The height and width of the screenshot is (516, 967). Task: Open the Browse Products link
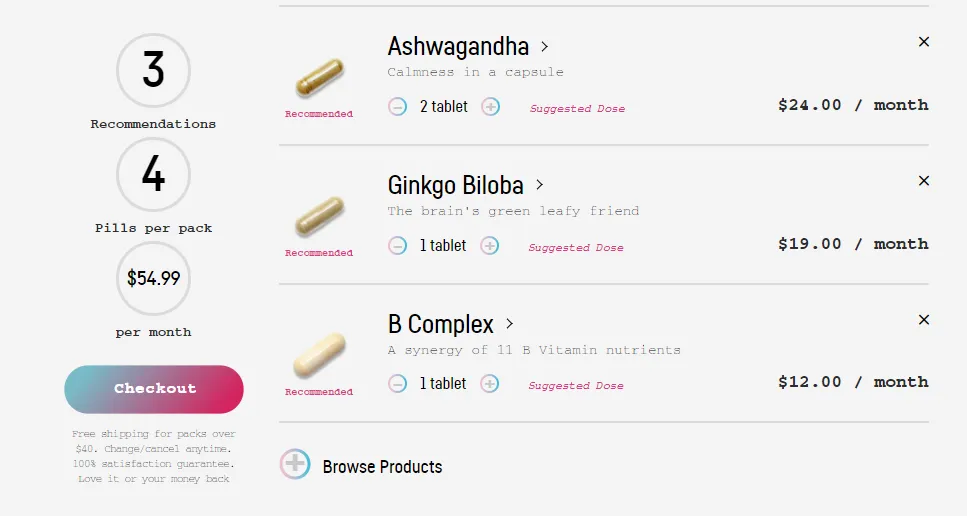(x=382, y=467)
